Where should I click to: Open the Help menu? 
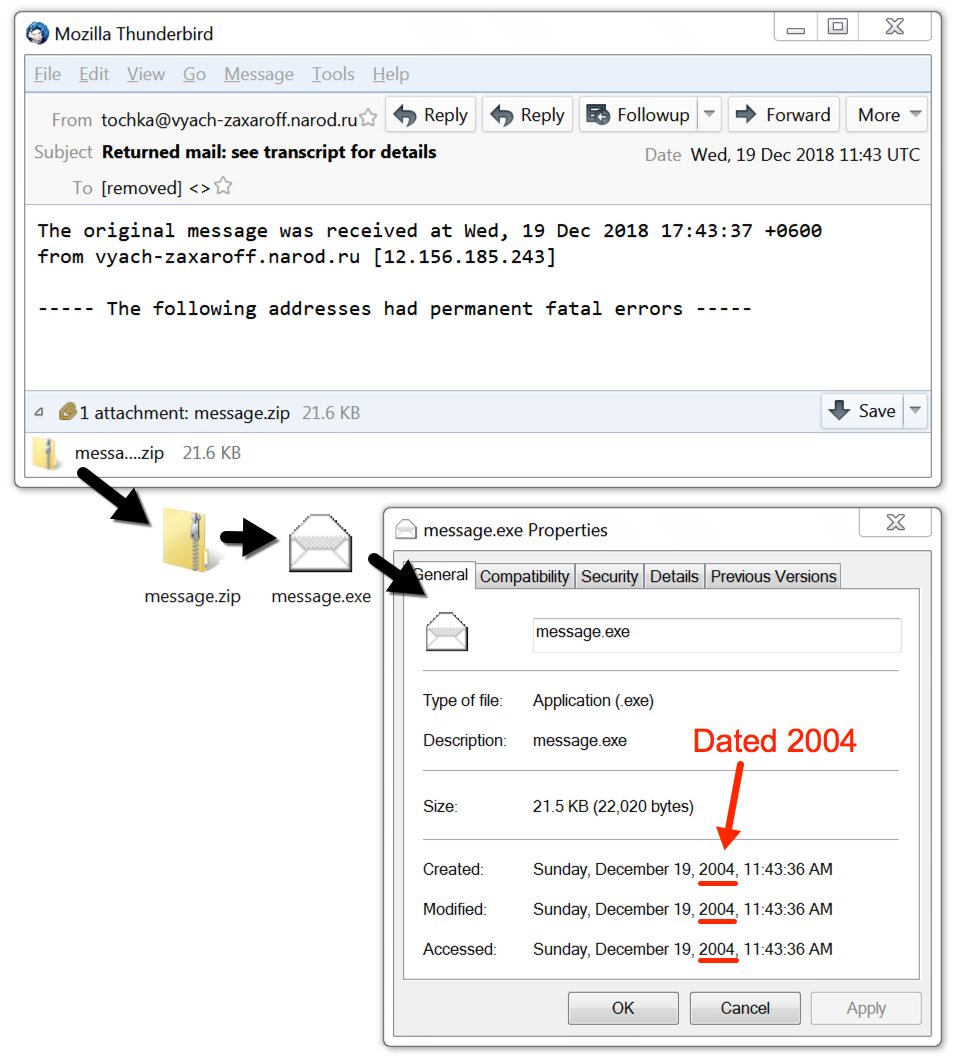[391, 74]
